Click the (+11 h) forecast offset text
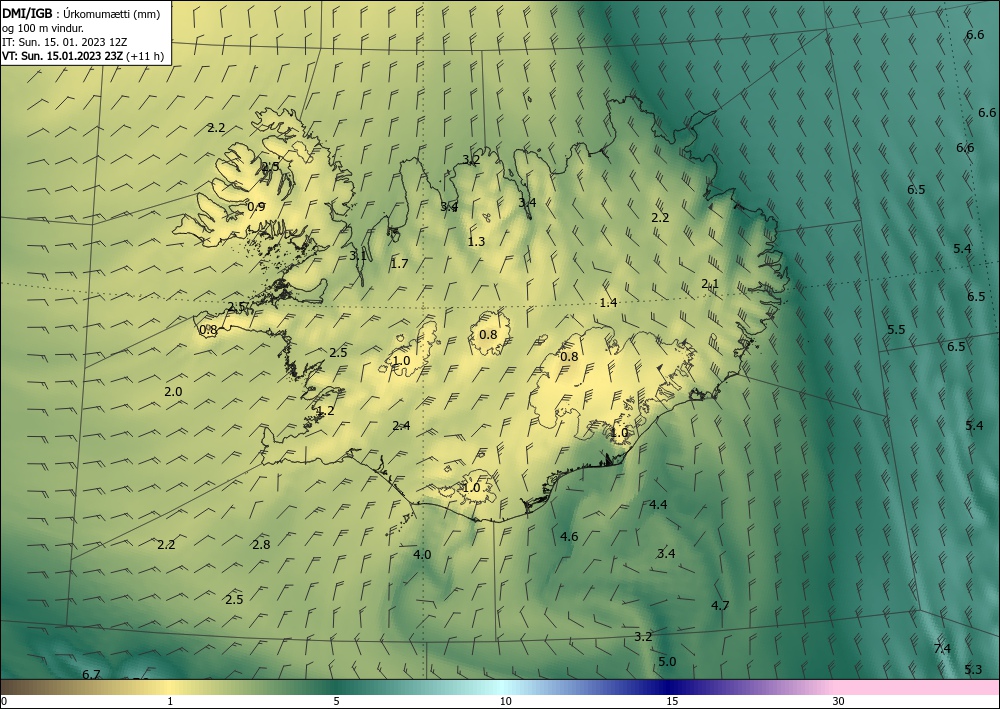 click(x=145, y=56)
